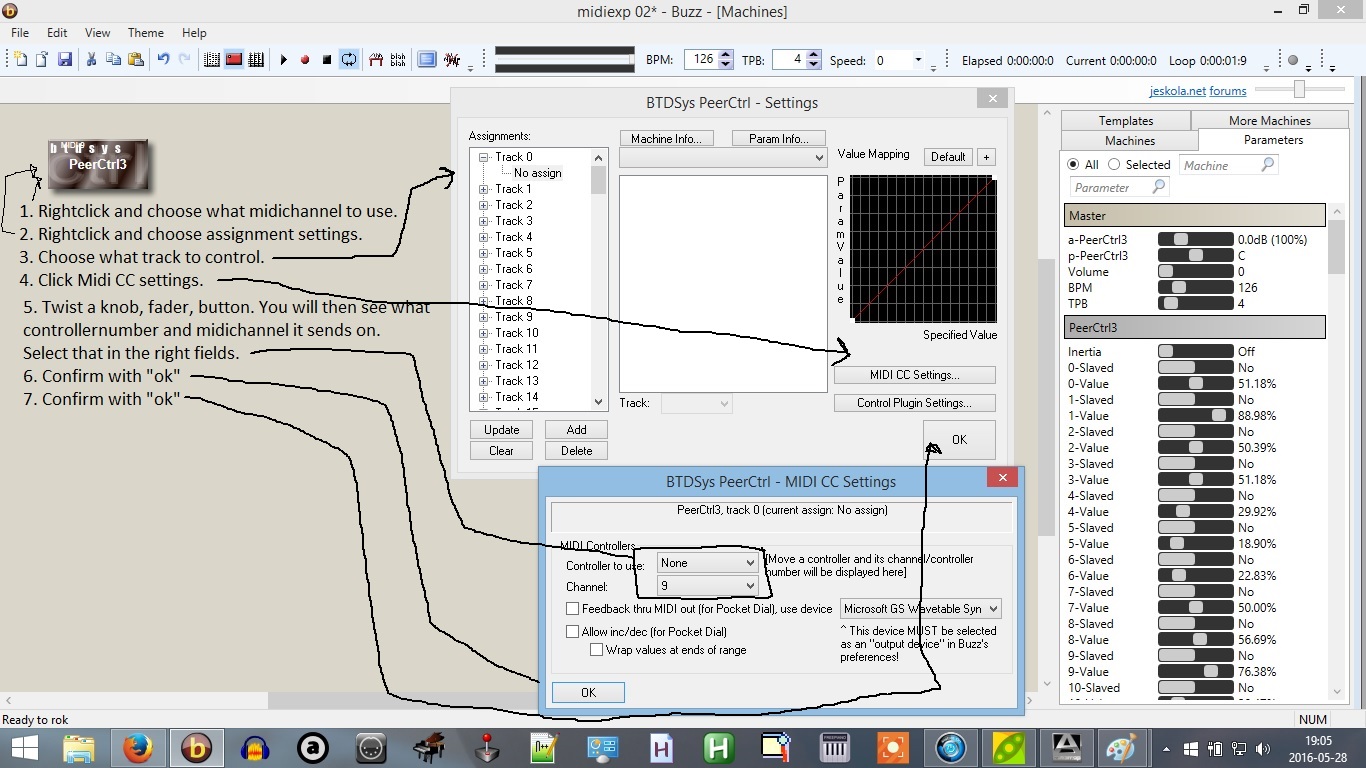Click the PeerCtrl3 machine box

pyautogui.click(x=98, y=165)
